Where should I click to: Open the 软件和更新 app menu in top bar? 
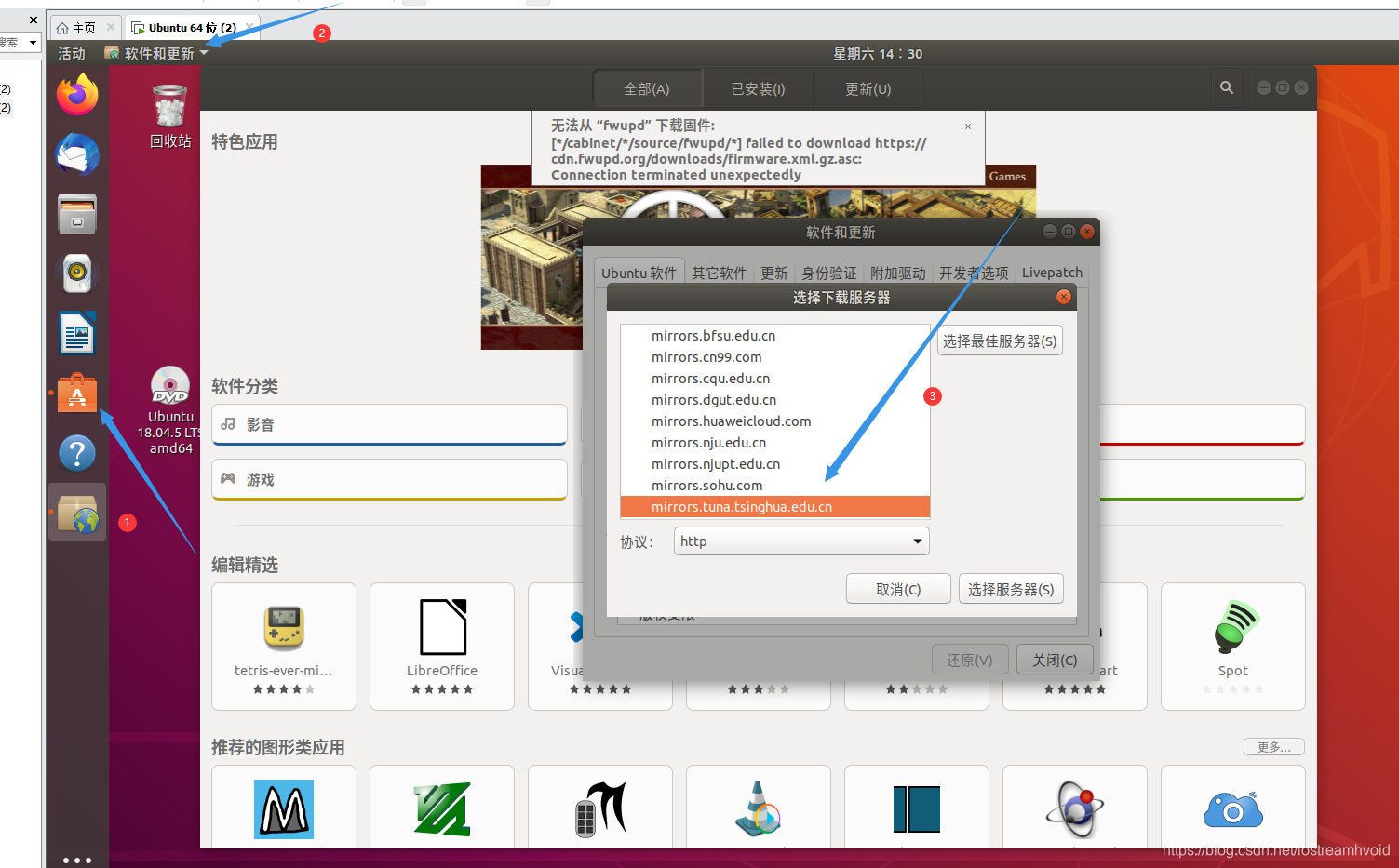[x=156, y=53]
